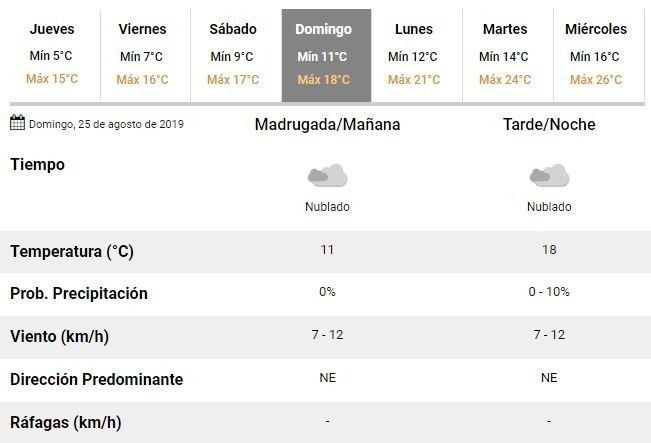The image size is (651, 443).
Task: Click the Tarde/Noche cloud icon
Action: tap(549, 177)
